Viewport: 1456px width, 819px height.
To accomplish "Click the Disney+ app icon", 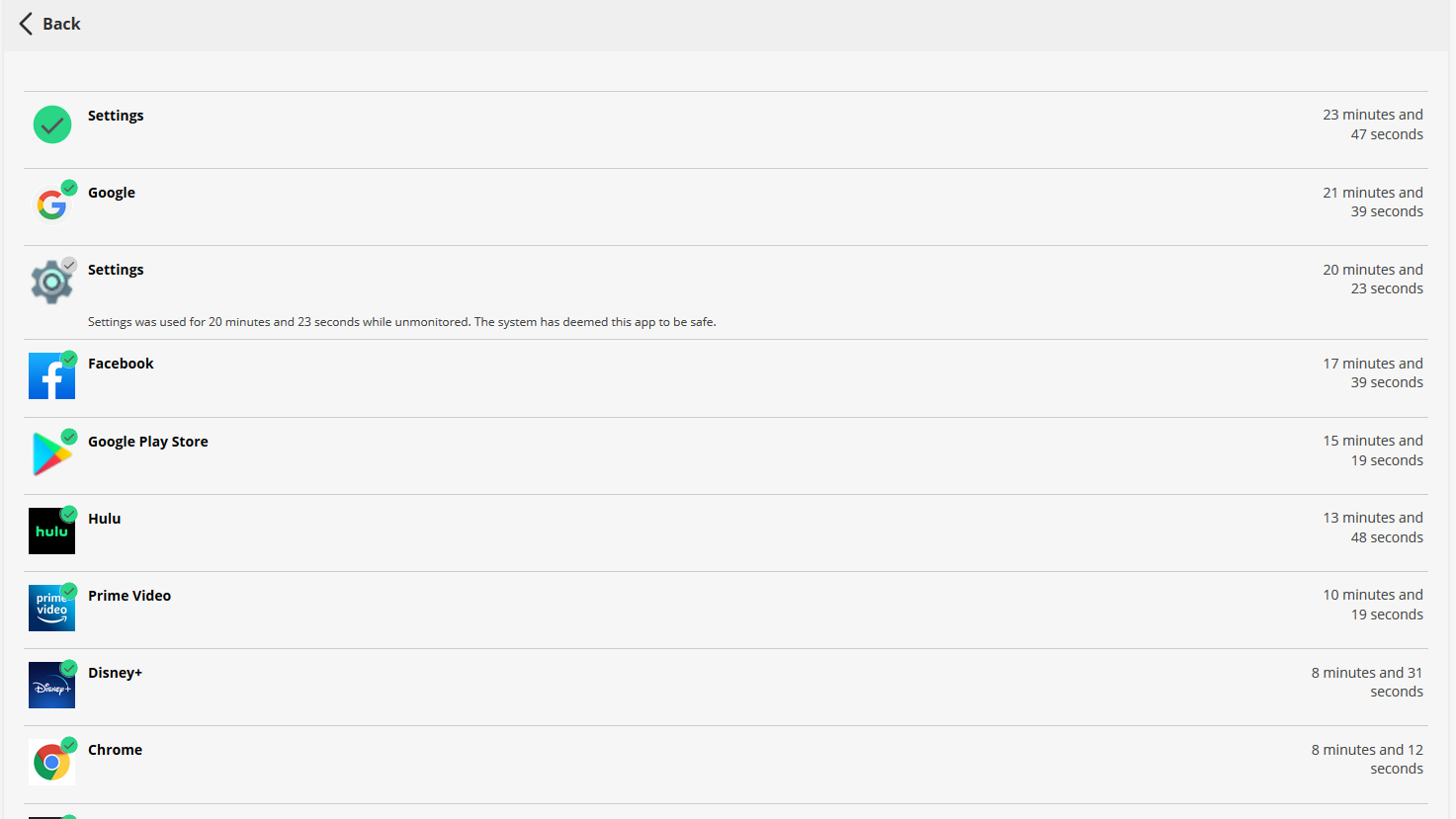I will point(51,685).
